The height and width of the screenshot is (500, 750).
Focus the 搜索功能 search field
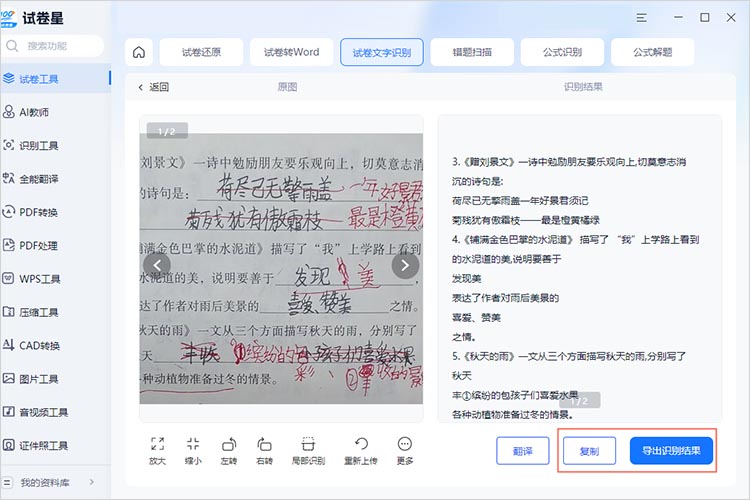click(x=53, y=46)
